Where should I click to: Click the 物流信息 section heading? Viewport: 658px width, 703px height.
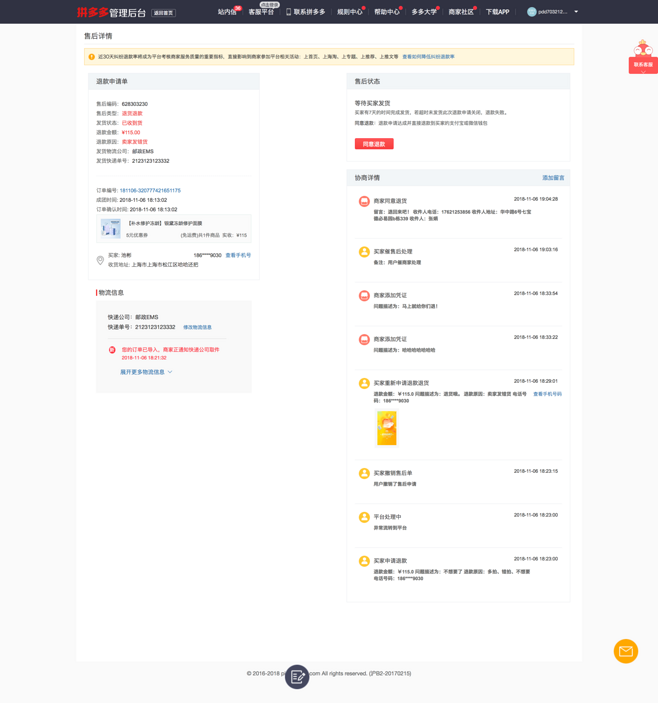(111, 293)
